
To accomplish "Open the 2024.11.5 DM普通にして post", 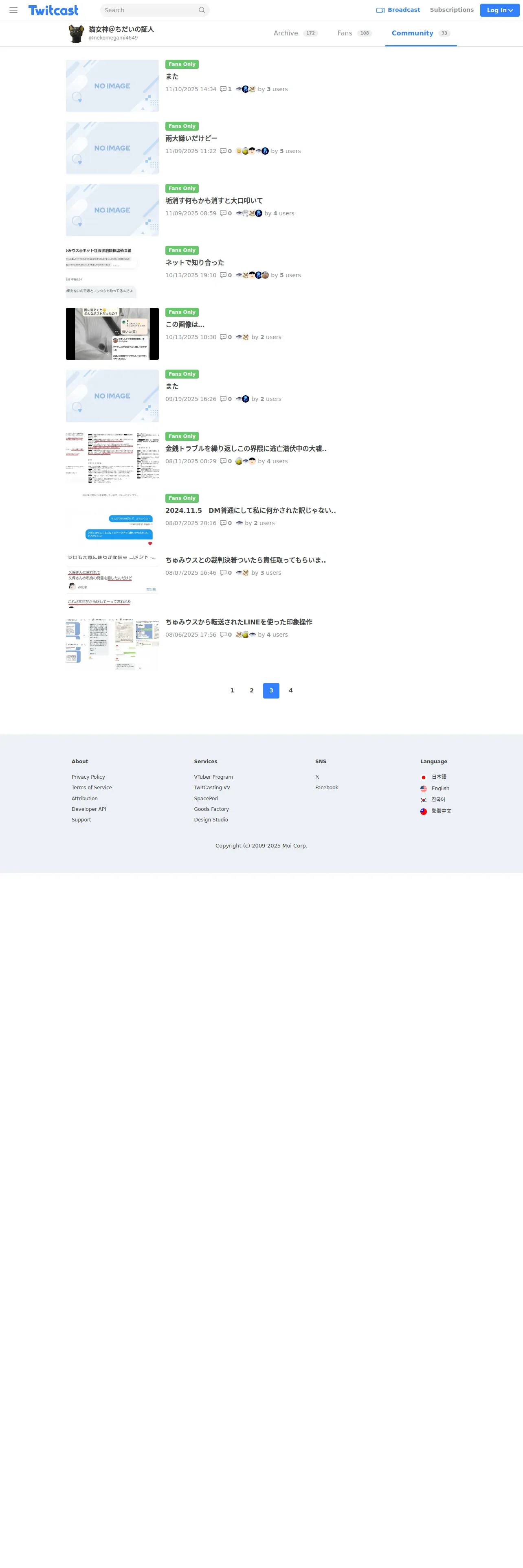I will [x=251, y=511].
